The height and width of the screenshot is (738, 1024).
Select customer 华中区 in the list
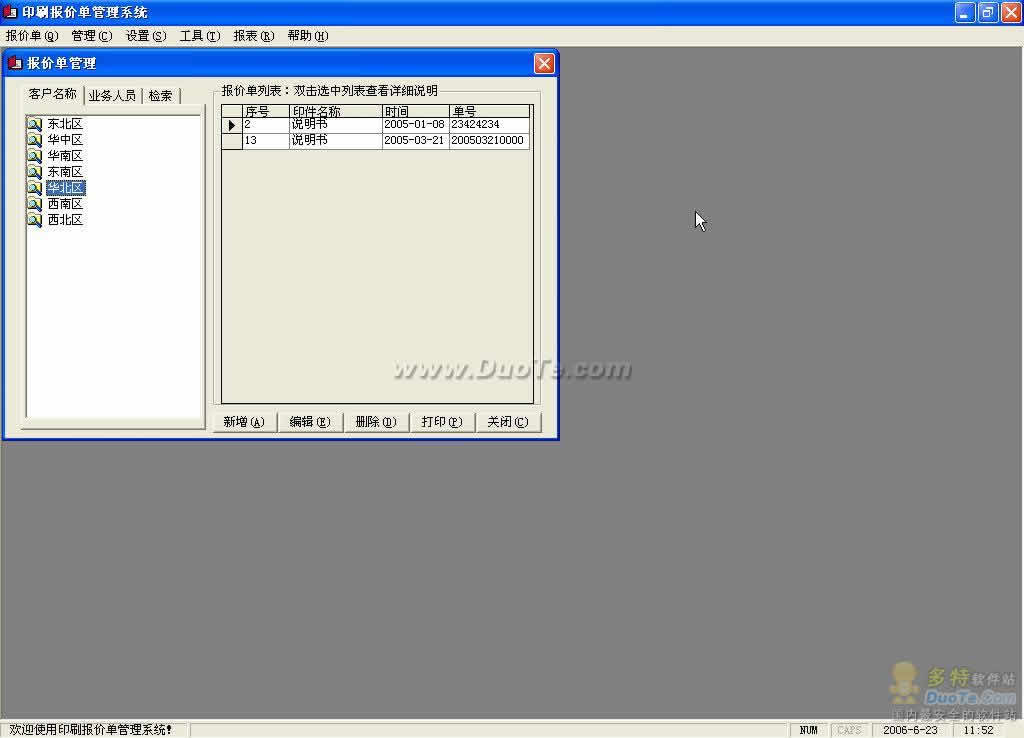[65, 139]
